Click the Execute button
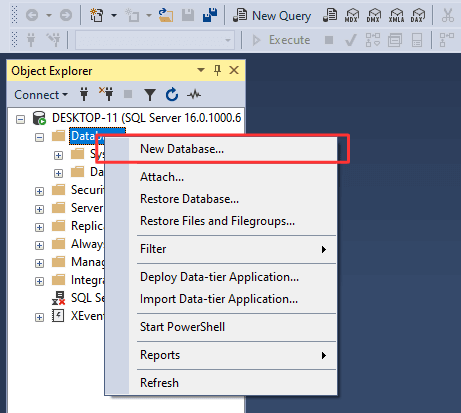The height and width of the screenshot is (413, 461). (x=281, y=40)
